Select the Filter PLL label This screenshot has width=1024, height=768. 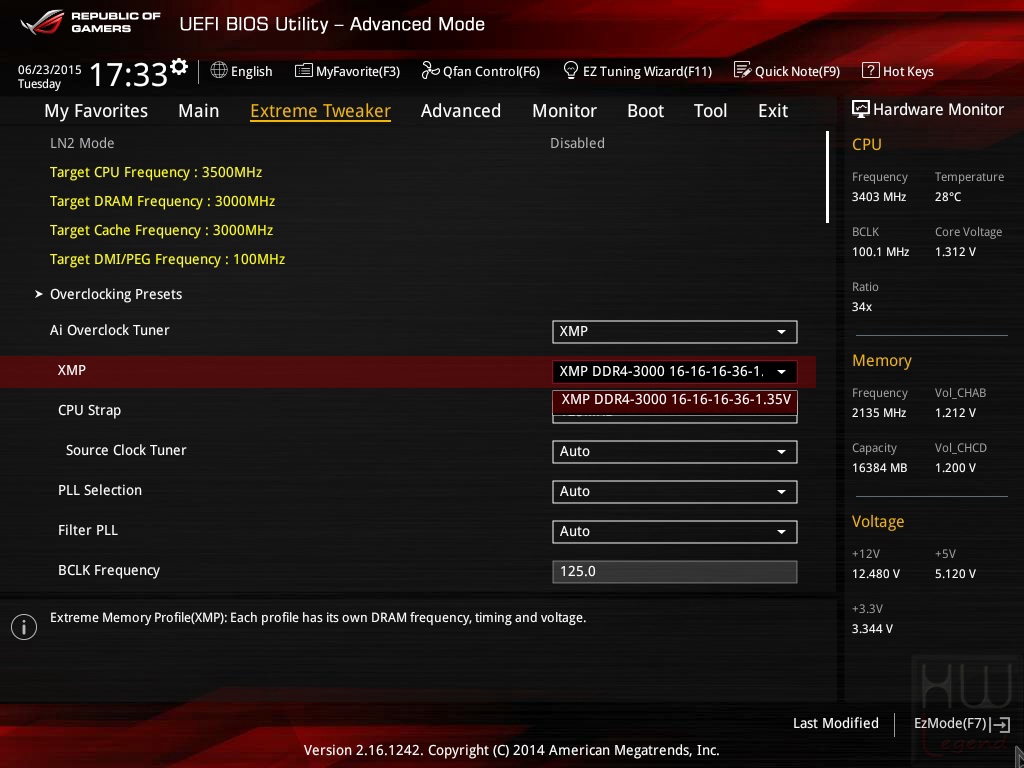pos(88,530)
